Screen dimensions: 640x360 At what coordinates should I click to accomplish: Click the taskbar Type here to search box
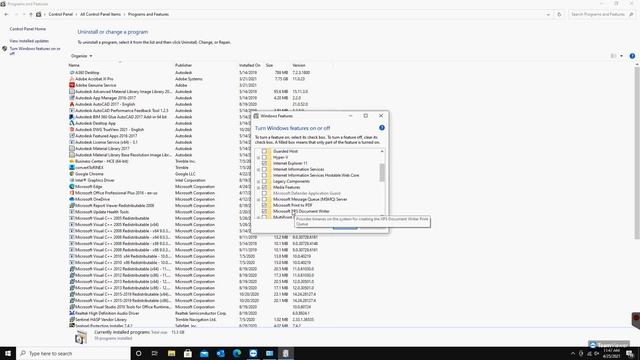tap(73, 353)
